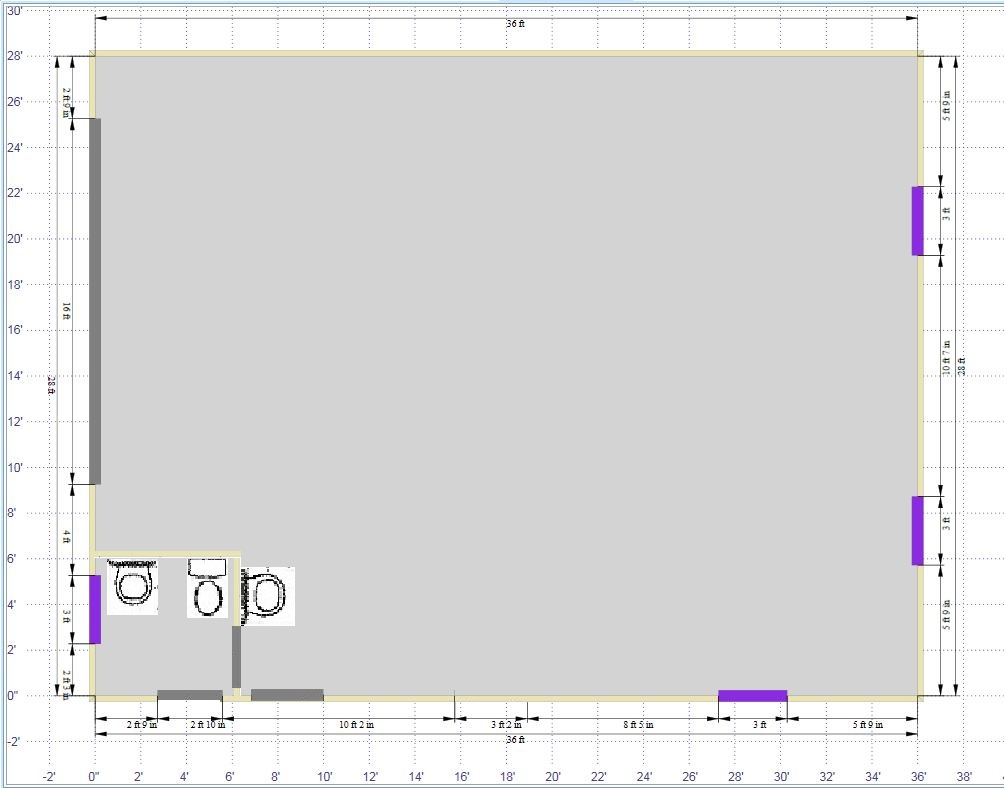Select the toilet with tank inside the bathroom
The image size is (1004, 788).
(208, 588)
